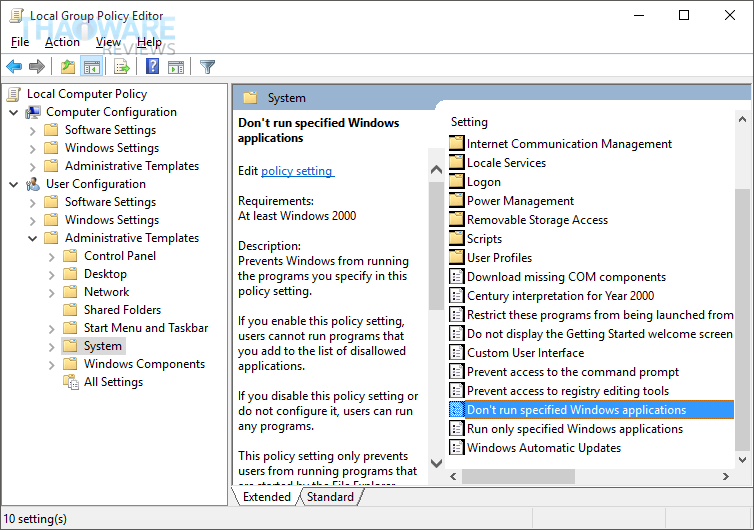Screen dimensions: 754x530
Task: Click the Download missing COM components icon
Action: point(456,277)
